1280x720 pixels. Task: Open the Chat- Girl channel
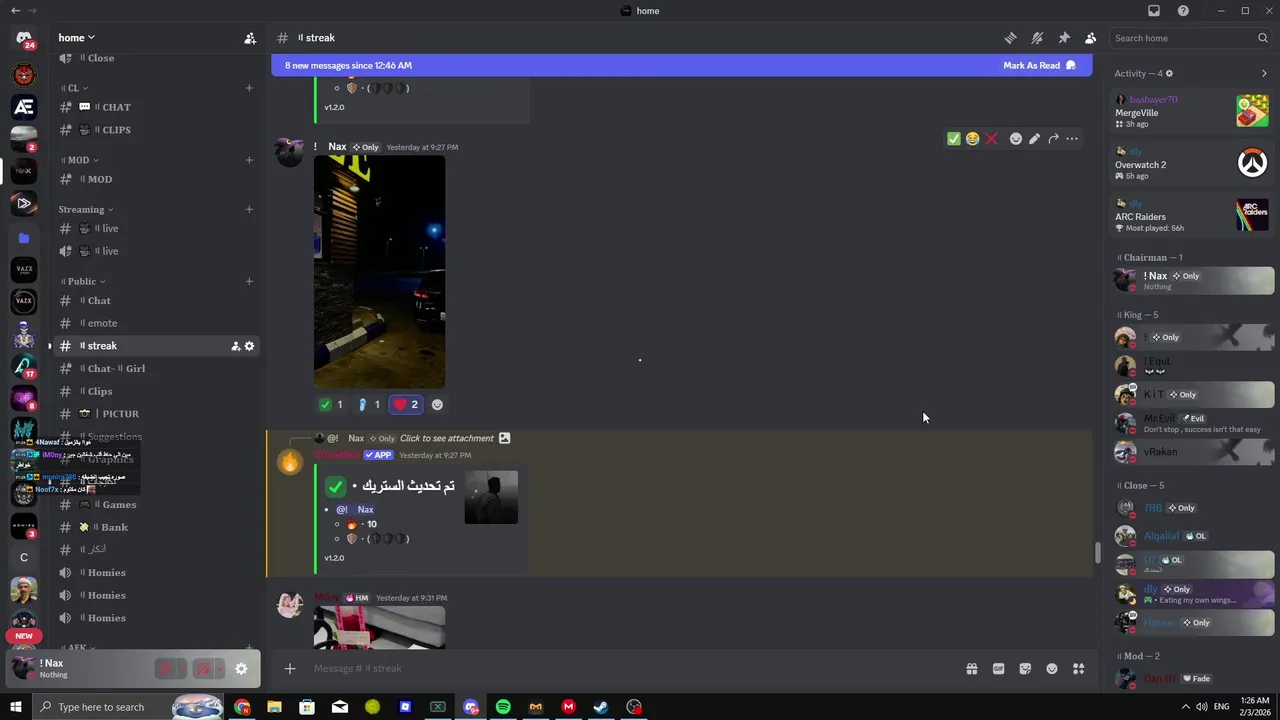click(157, 368)
